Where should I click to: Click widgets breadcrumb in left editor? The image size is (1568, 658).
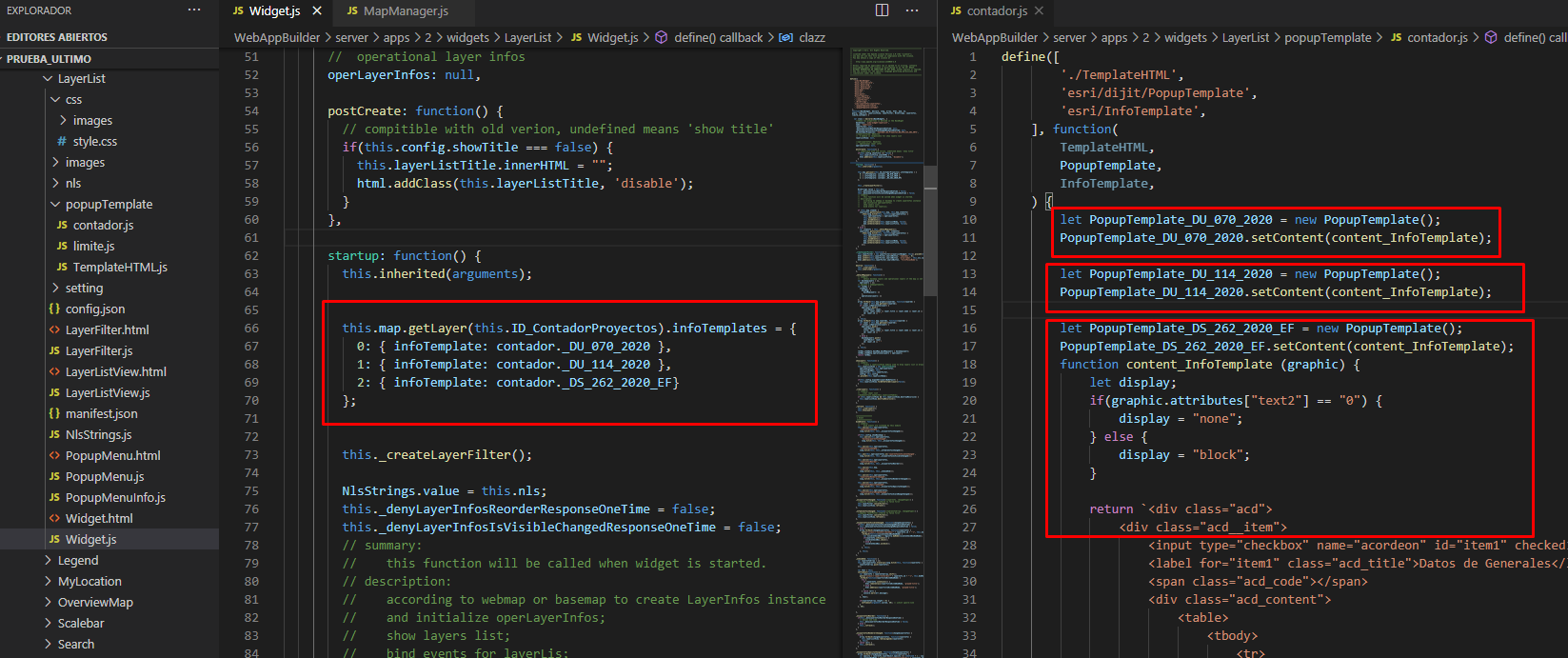[467, 38]
